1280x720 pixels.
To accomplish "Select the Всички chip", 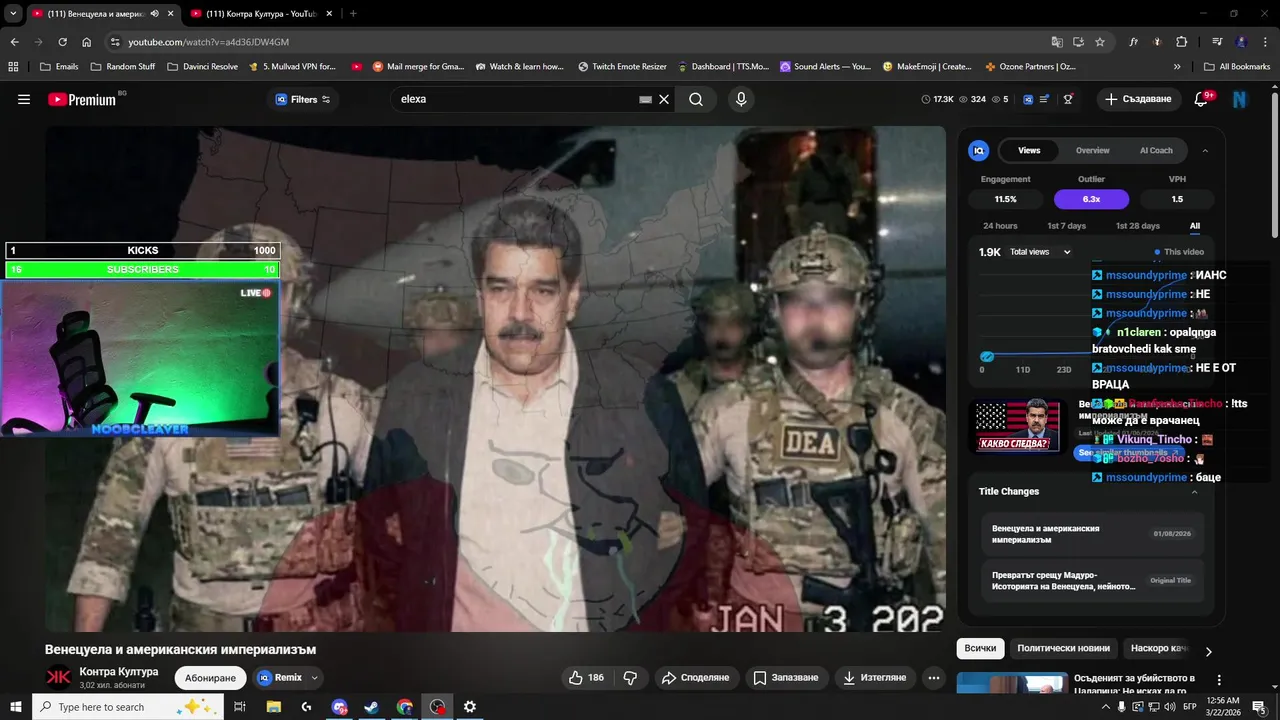I will [980, 648].
